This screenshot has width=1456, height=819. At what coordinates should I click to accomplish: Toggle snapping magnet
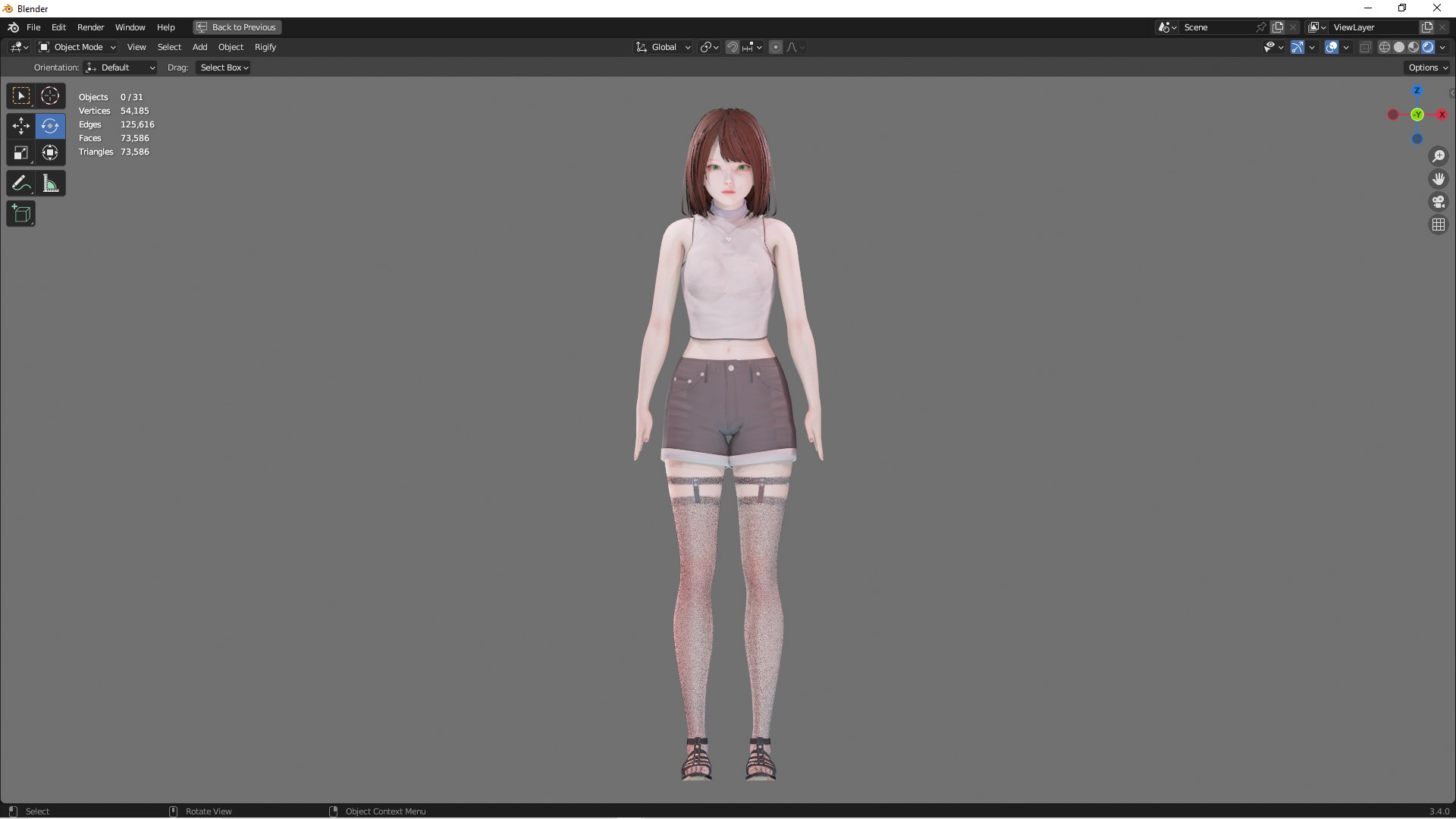pos(733,47)
